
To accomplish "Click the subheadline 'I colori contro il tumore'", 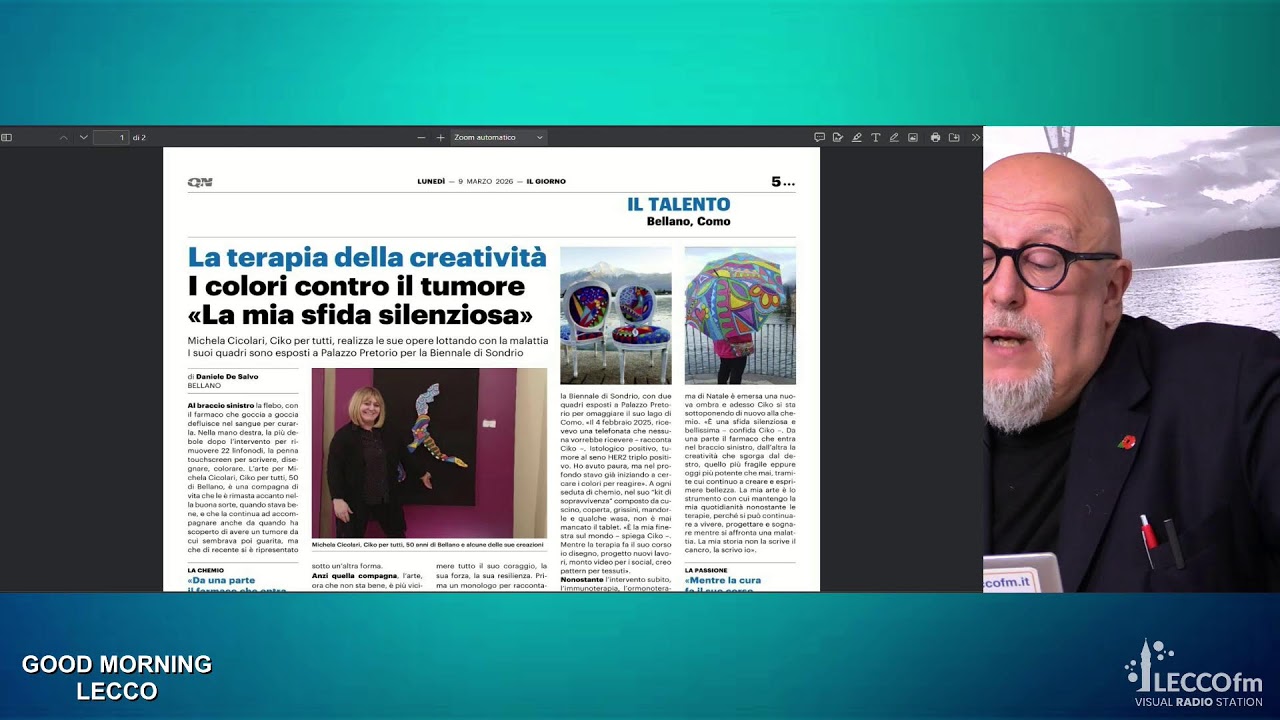I will pyautogui.click(x=356, y=286).
